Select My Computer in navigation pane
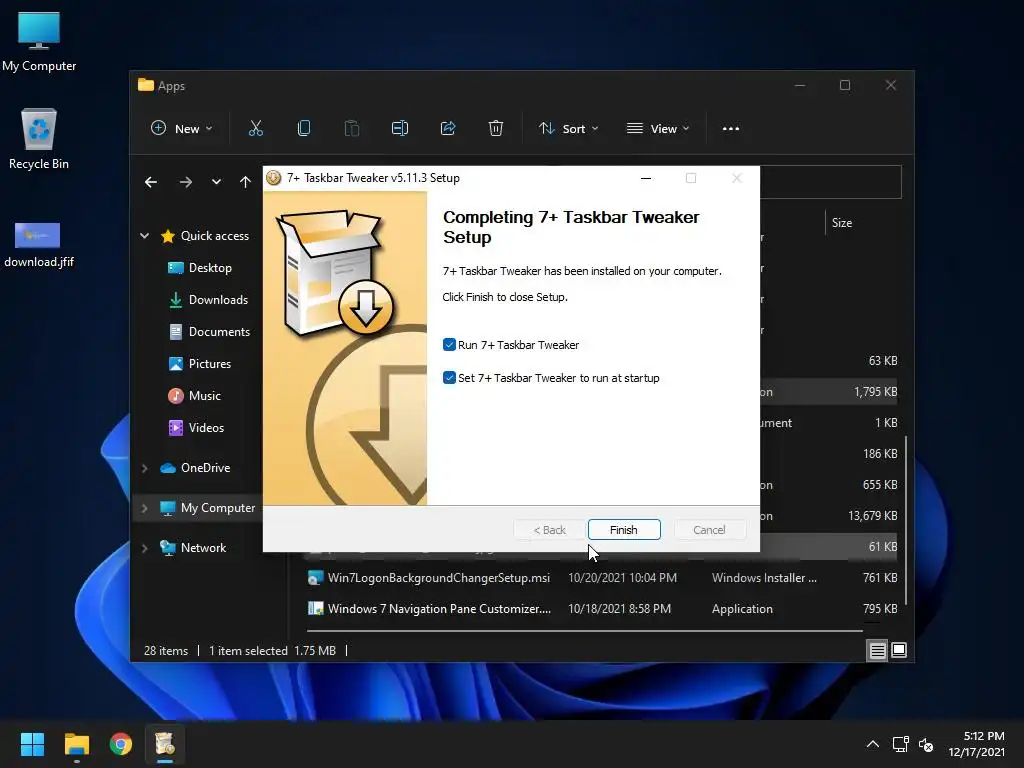The height and width of the screenshot is (768, 1024). pyautogui.click(x=217, y=507)
